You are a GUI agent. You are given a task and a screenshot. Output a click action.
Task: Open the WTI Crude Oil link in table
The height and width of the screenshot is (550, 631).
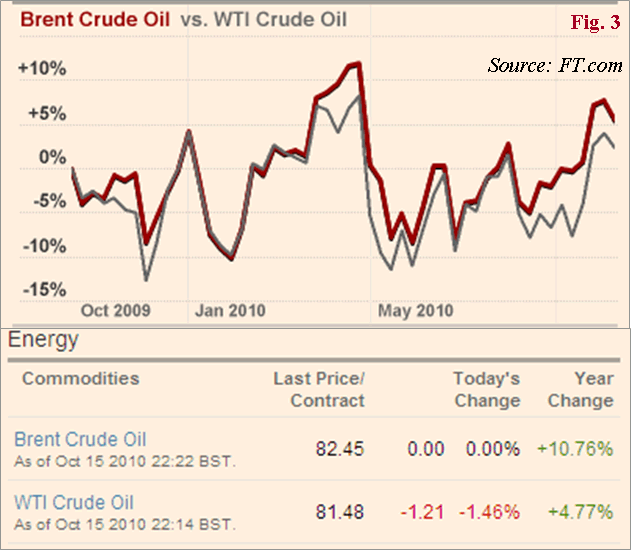pos(74,502)
